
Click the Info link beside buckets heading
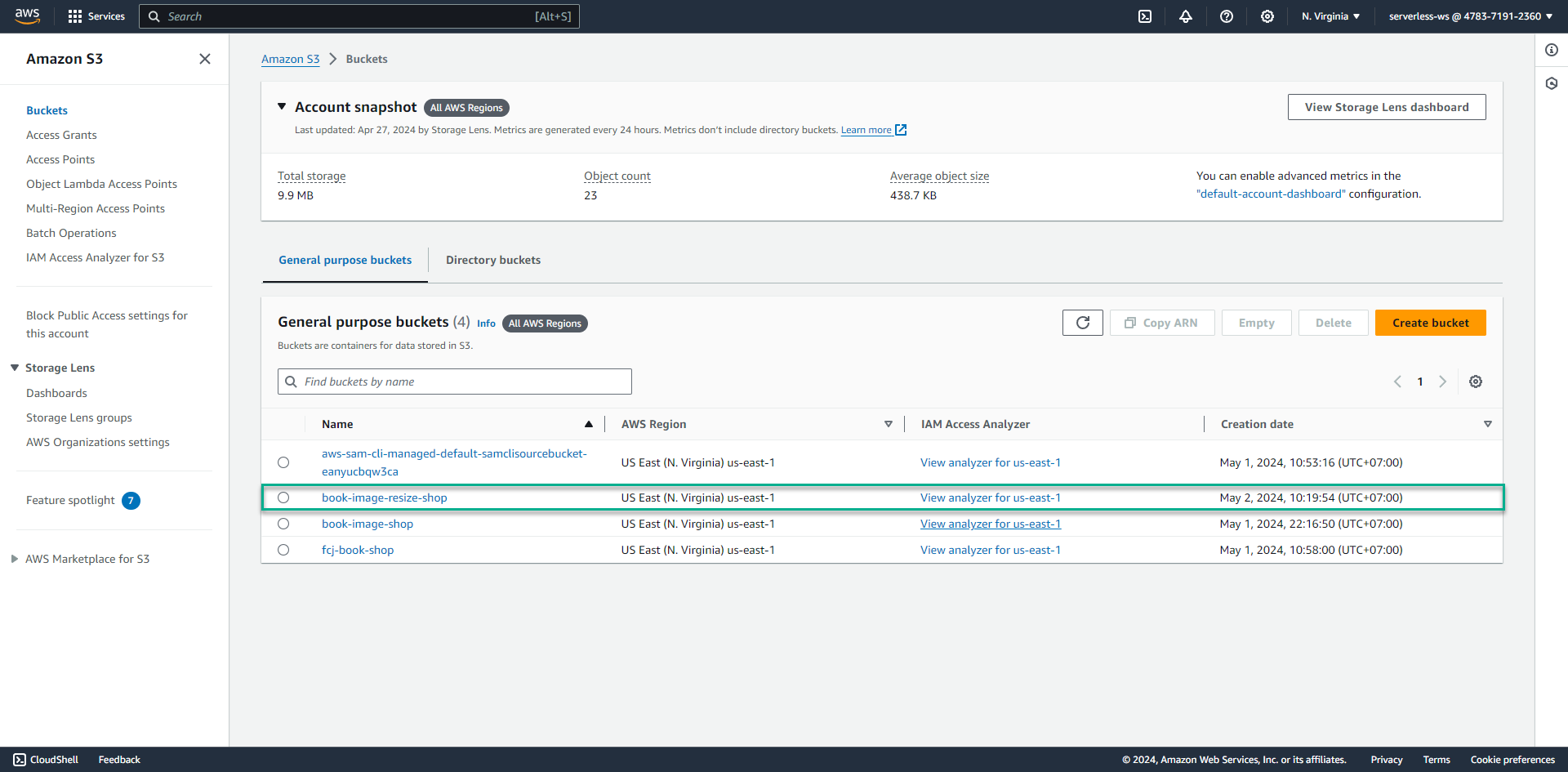[x=486, y=324]
